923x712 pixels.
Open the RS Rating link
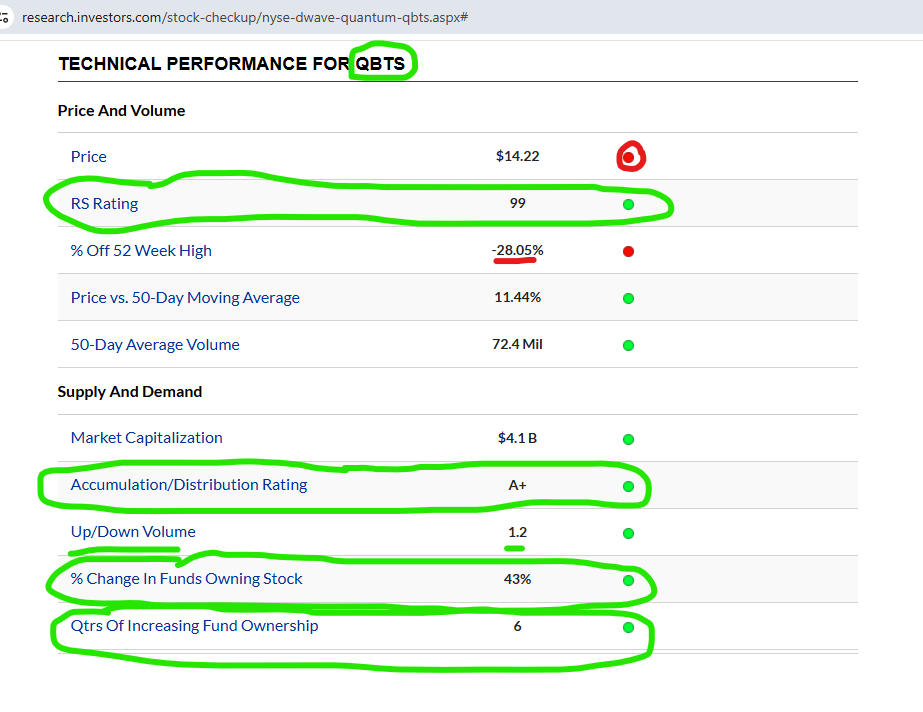[104, 204]
